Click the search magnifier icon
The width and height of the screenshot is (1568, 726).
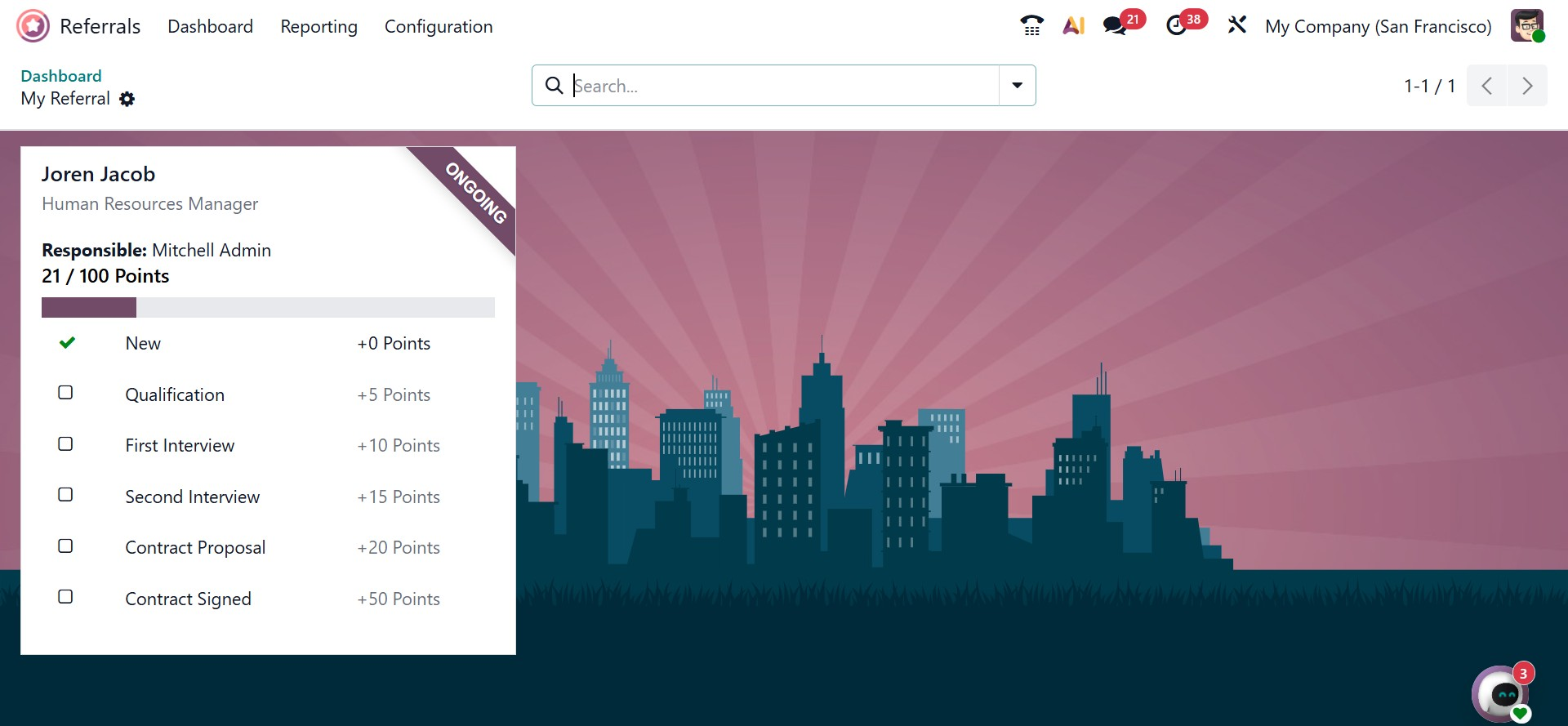(554, 86)
